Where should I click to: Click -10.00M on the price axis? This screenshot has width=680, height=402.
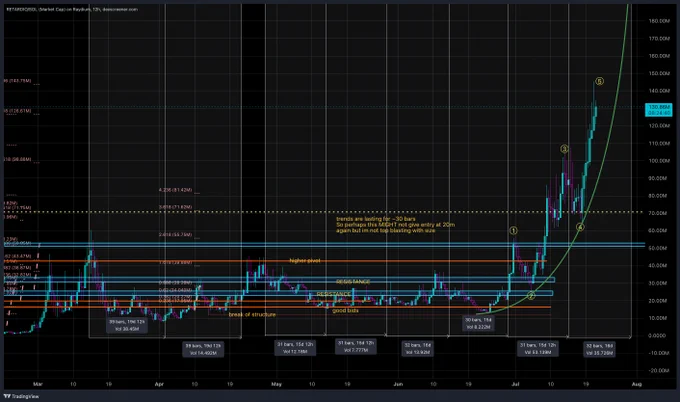[x=659, y=353]
